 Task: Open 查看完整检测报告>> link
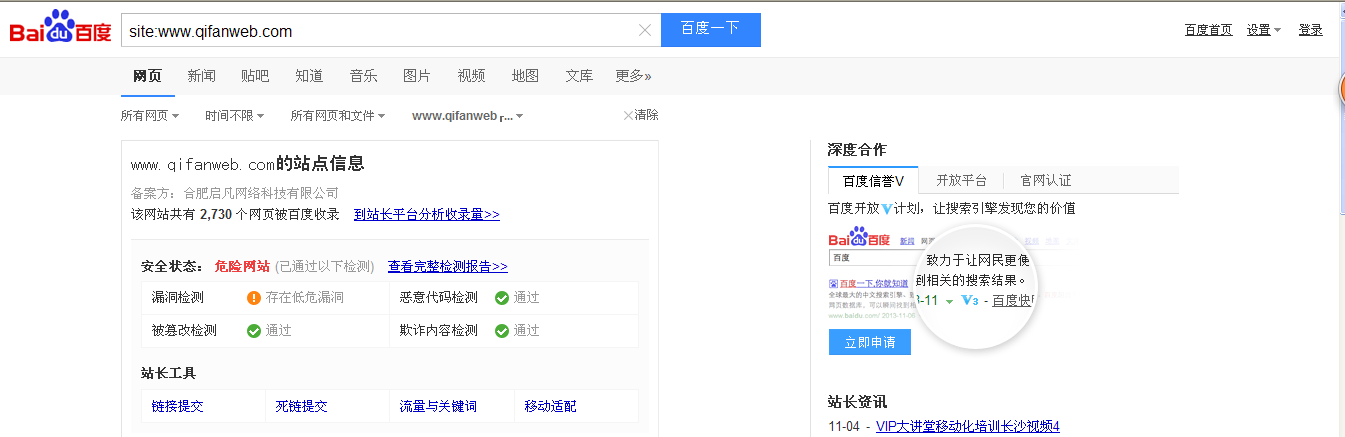click(x=448, y=266)
